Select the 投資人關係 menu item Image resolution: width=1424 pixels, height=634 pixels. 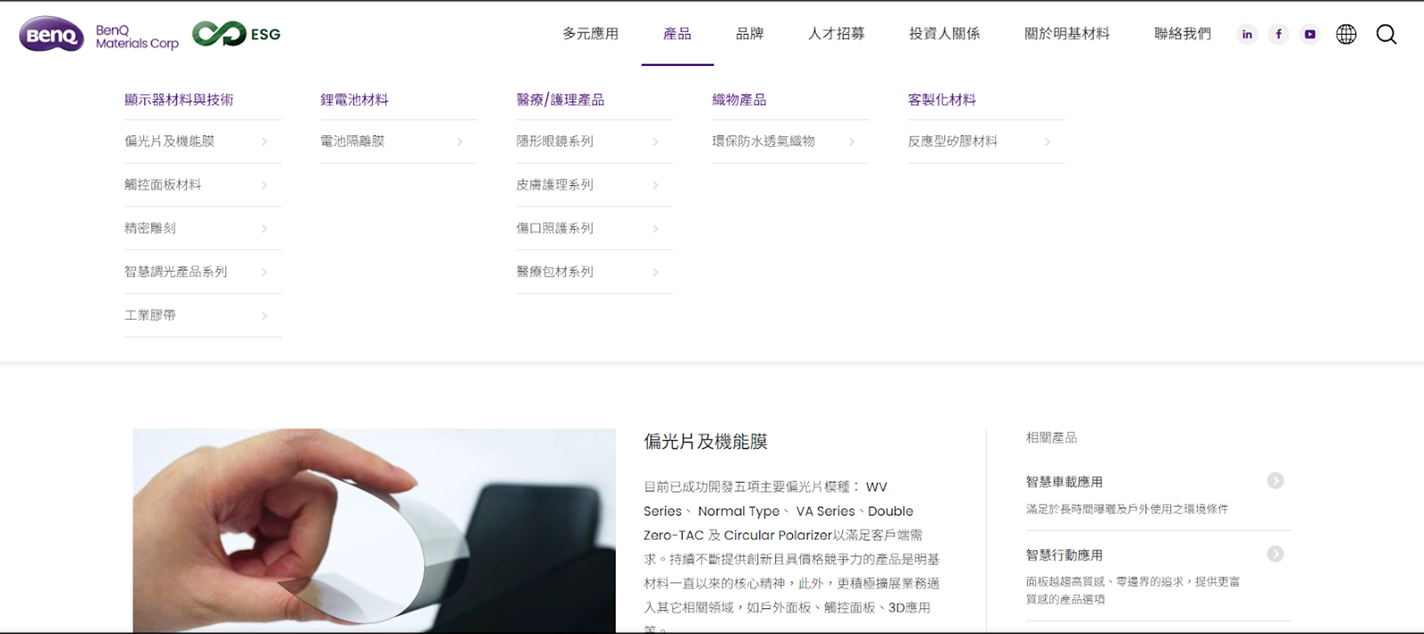click(944, 34)
